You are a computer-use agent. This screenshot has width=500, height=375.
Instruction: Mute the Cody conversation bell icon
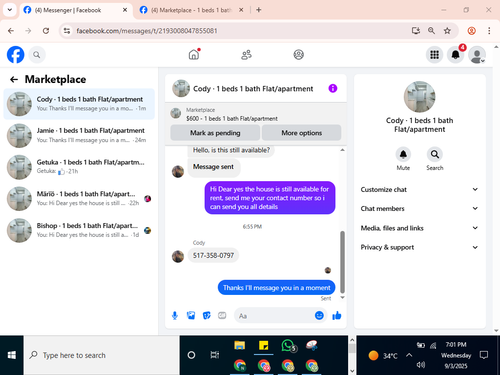(403, 154)
